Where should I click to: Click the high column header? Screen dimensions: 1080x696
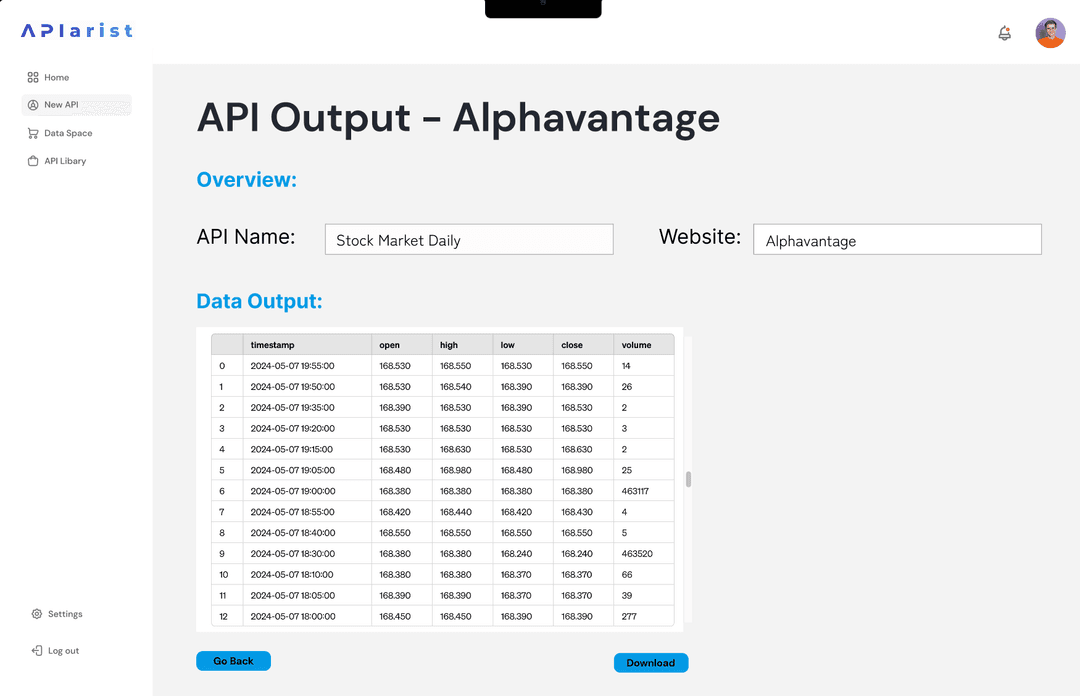[462, 345]
